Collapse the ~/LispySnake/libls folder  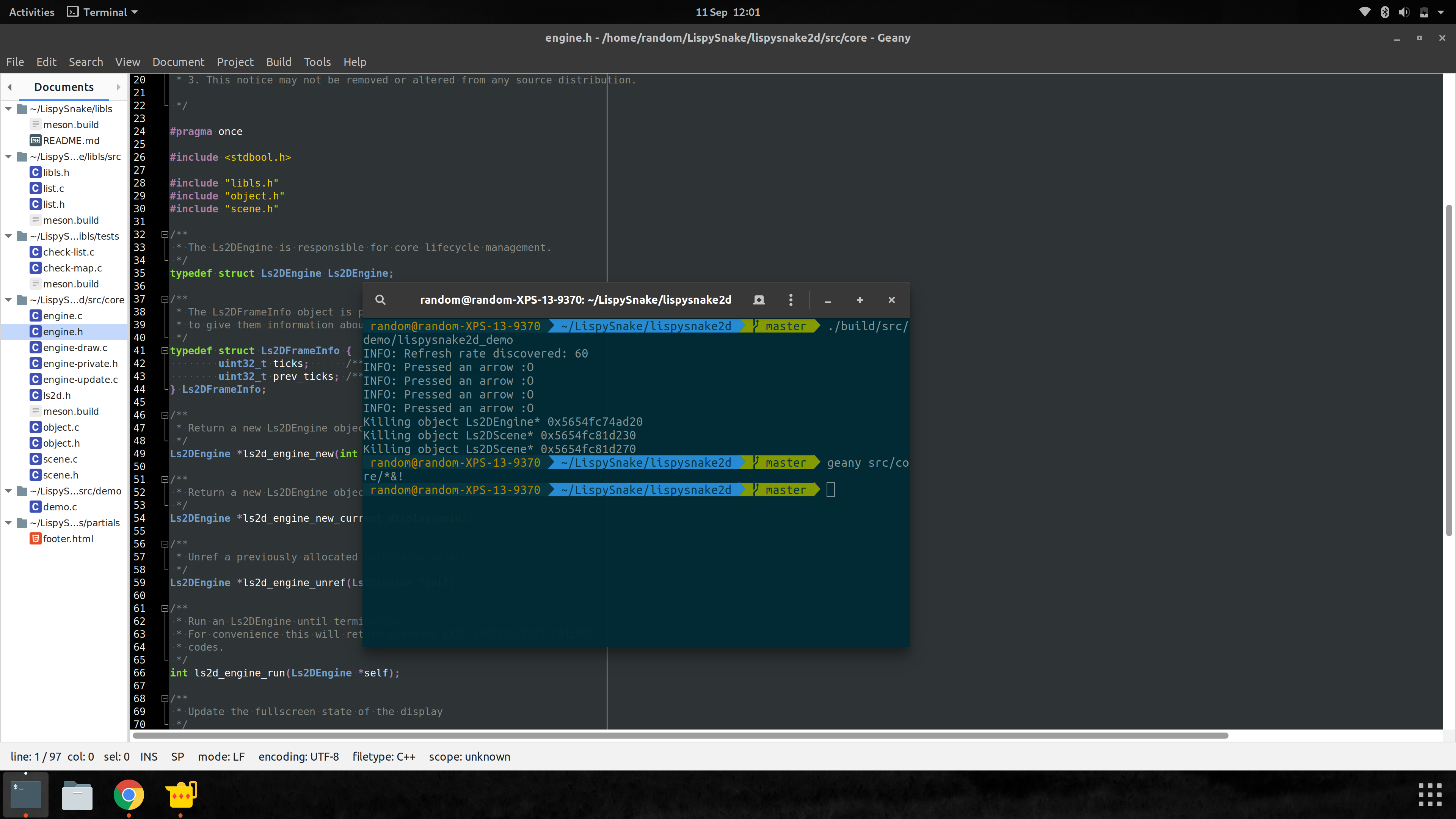[x=8, y=108]
